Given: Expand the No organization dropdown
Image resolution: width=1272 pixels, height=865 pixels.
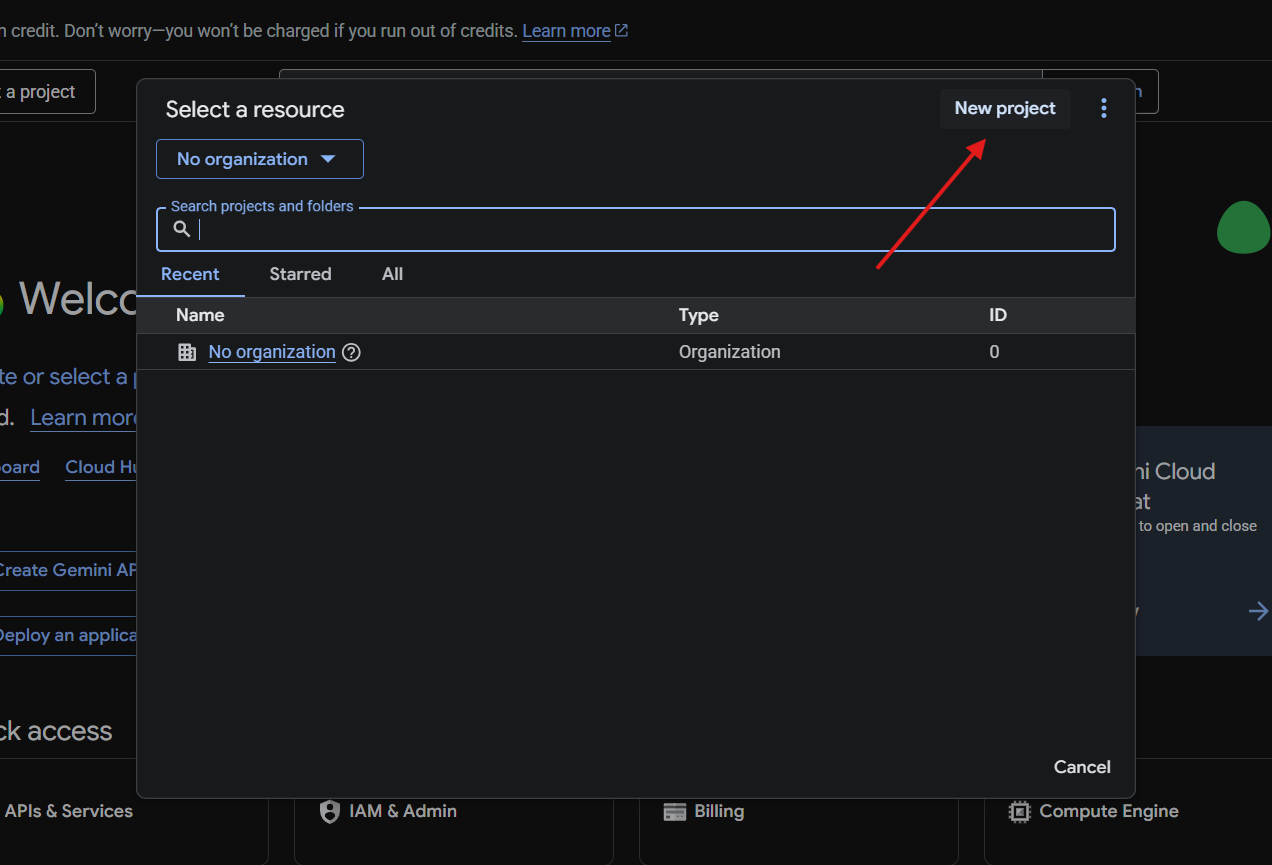Looking at the screenshot, I should pyautogui.click(x=260, y=159).
